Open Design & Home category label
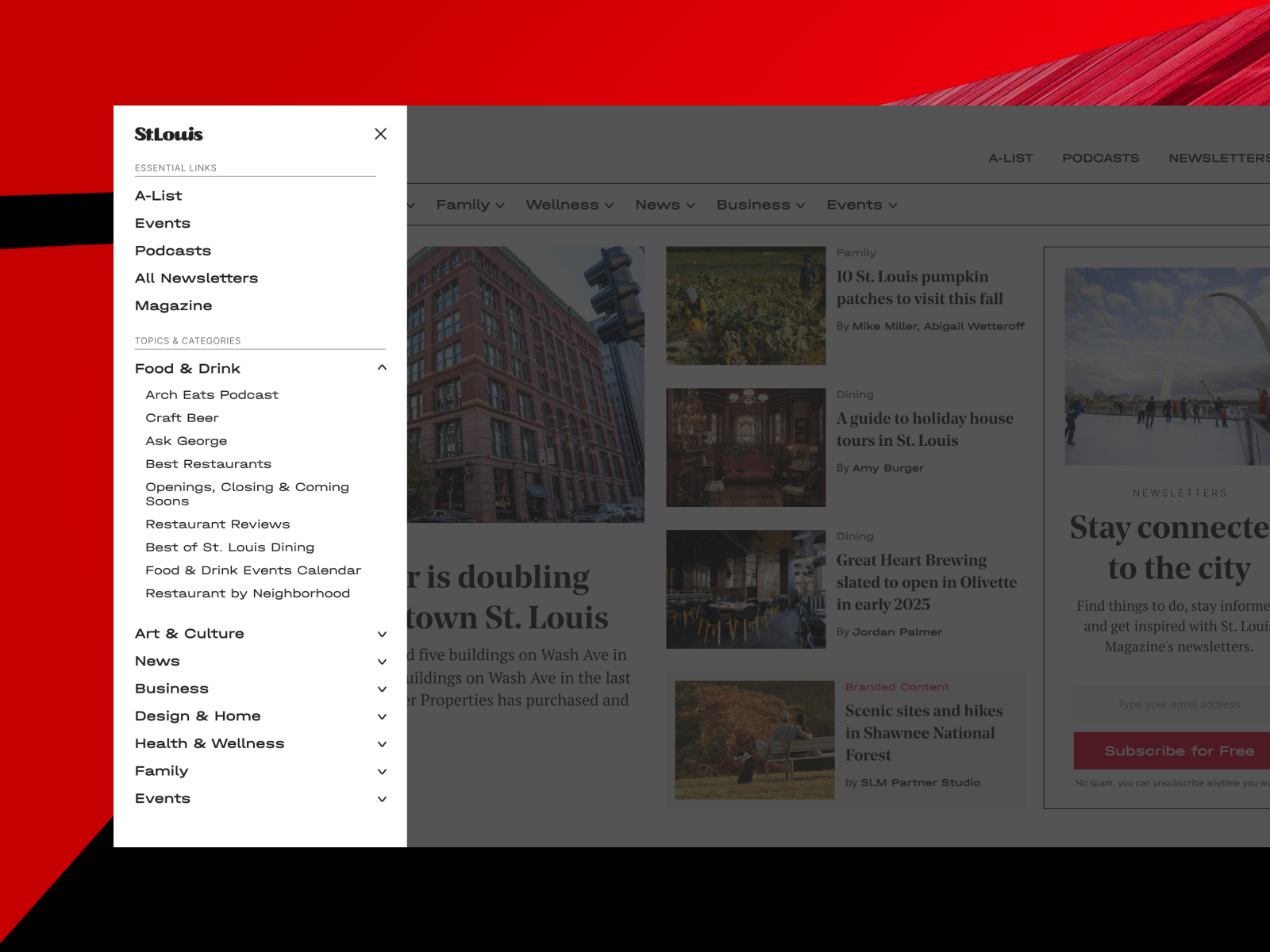Viewport: 1270px width, 952px height. tap(198, 716)
